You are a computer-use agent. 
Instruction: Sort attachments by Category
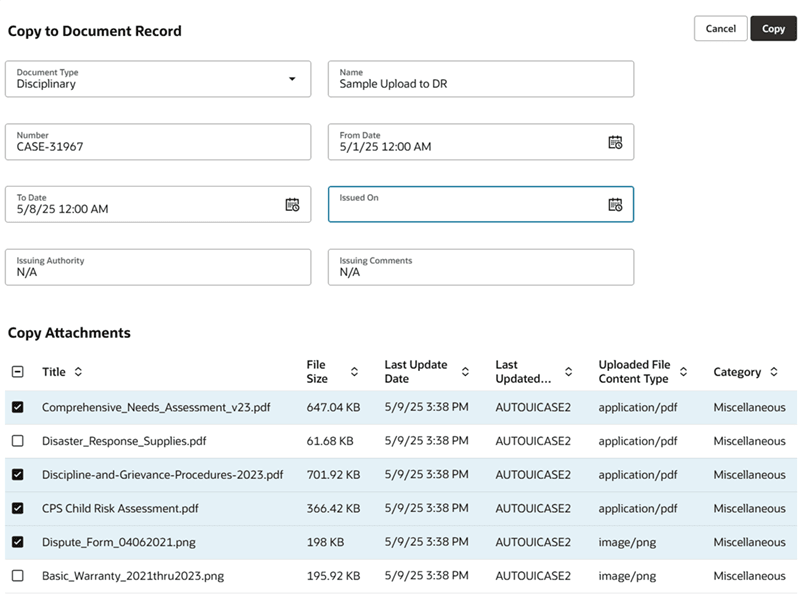(769, 371)
